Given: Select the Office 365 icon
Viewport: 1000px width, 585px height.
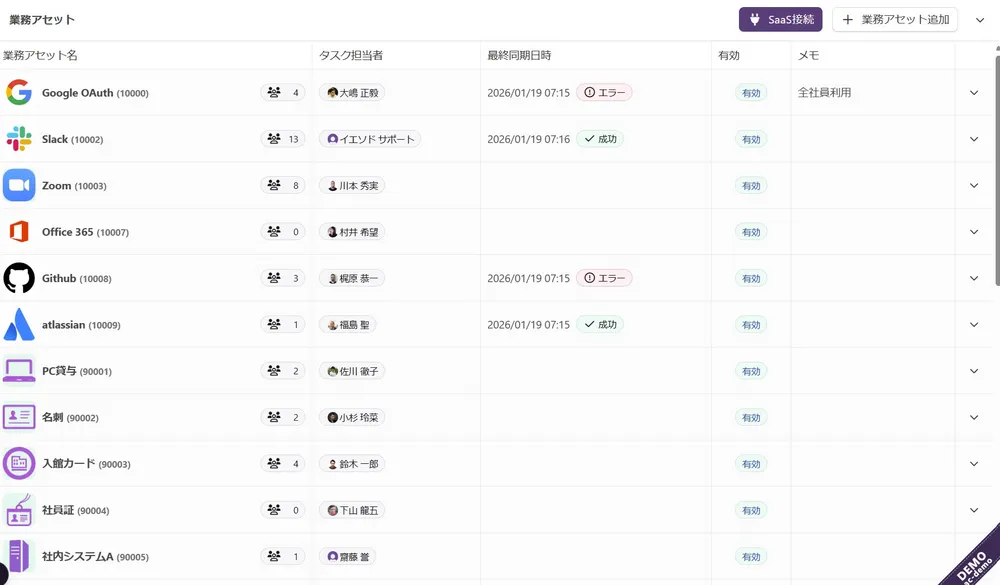Looking at the screenshot, I should [x=19, y=231].
